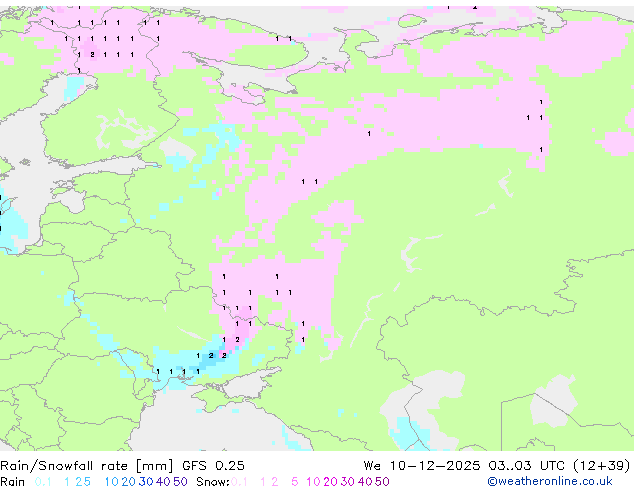Click the snow legend value 10

tap(313, 482)
